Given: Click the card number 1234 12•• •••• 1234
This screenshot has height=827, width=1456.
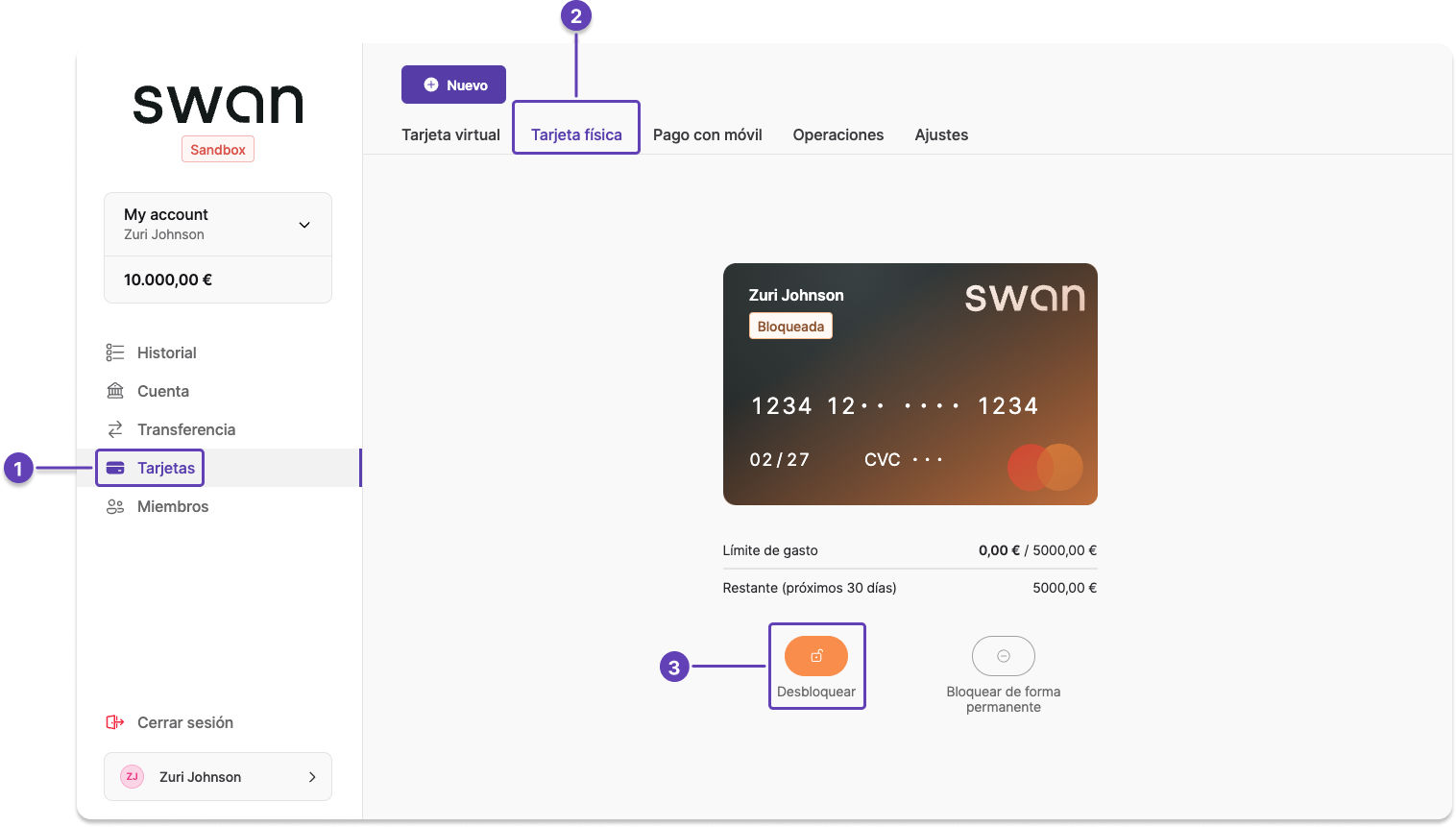Looking at the screenshot, I should coord(894,406).
